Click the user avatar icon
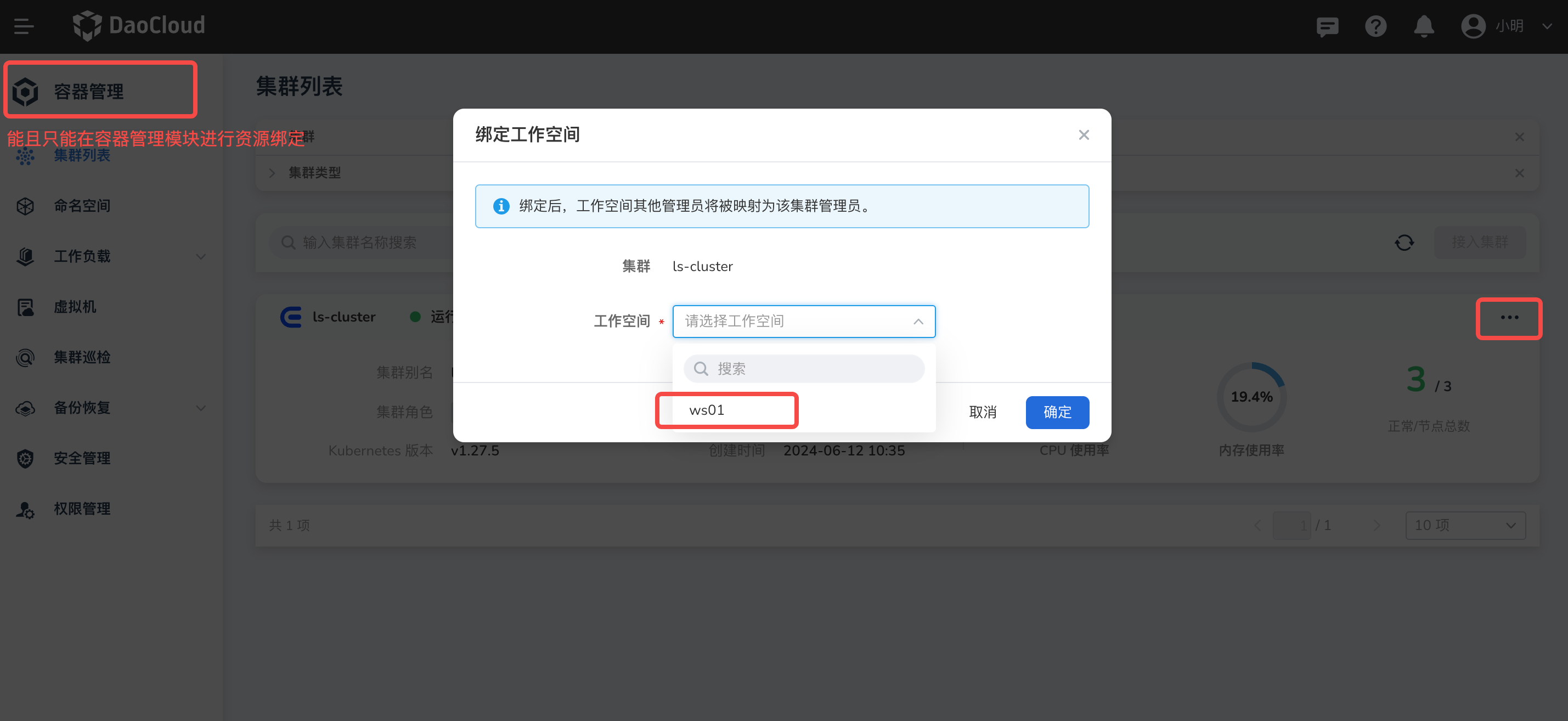This screenshot has width=1568, height=721. [x=1473, y=26]
